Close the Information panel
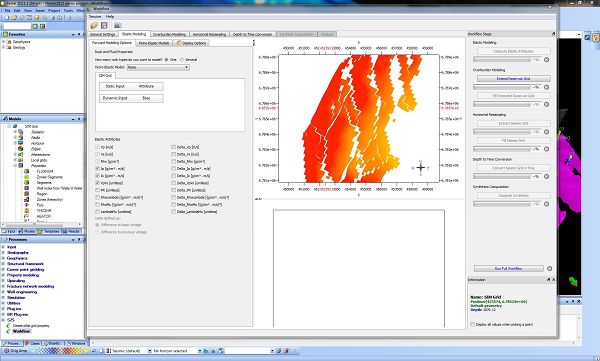This screenshot has width=600, height=361. coord(553,280)
